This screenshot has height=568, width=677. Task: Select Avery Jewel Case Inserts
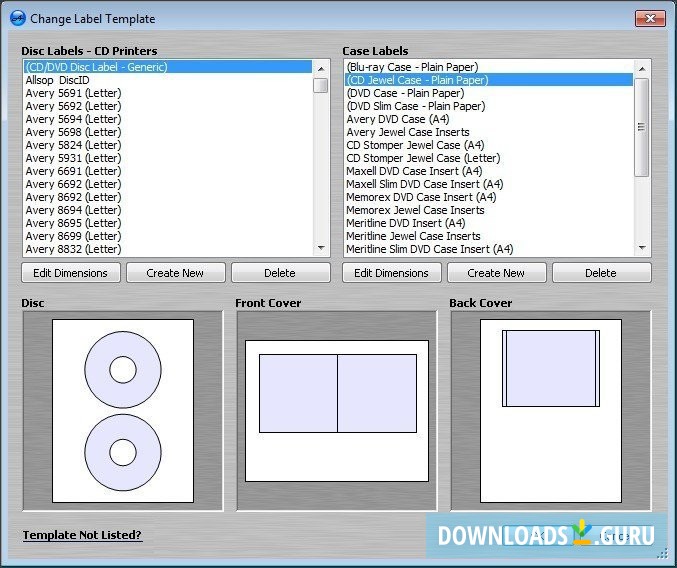pos(489,132)
